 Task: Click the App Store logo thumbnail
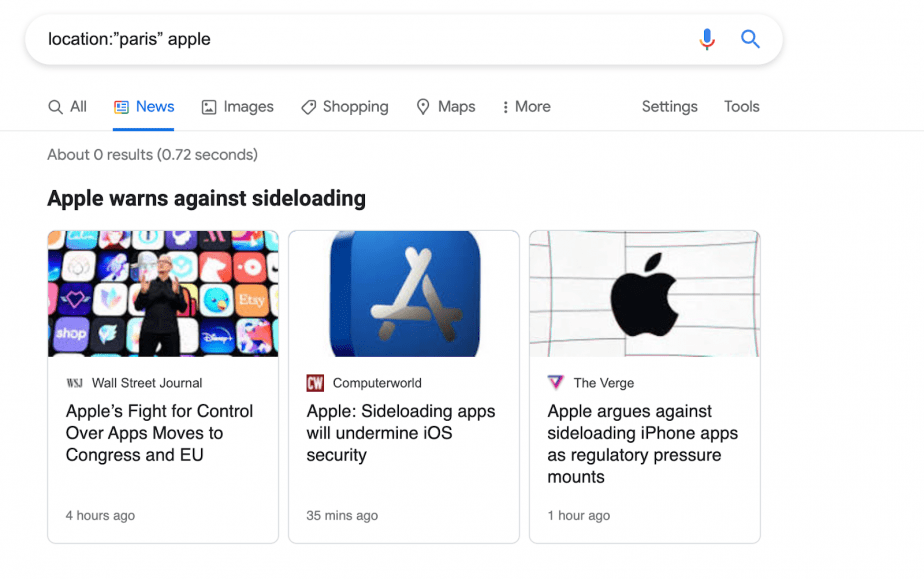pos(404,294)
